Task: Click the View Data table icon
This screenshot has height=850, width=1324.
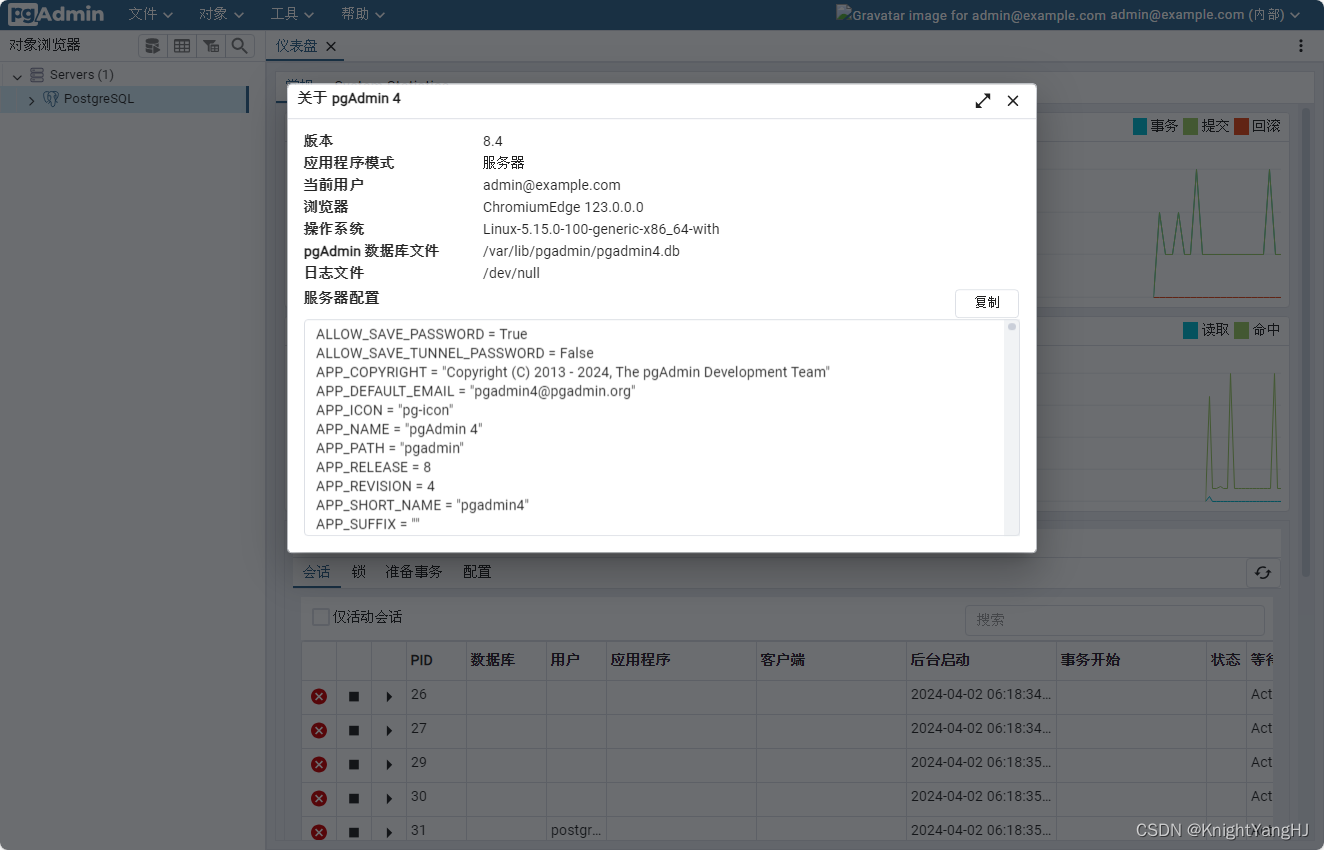Action: [x=181, y=46]
